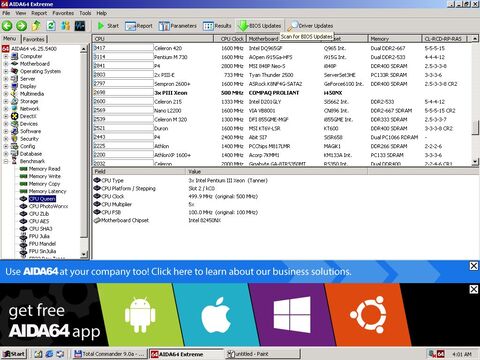Screen dimensions: 480x360
Task: Sort by the Memory column header
Action: tap(395, 39)
